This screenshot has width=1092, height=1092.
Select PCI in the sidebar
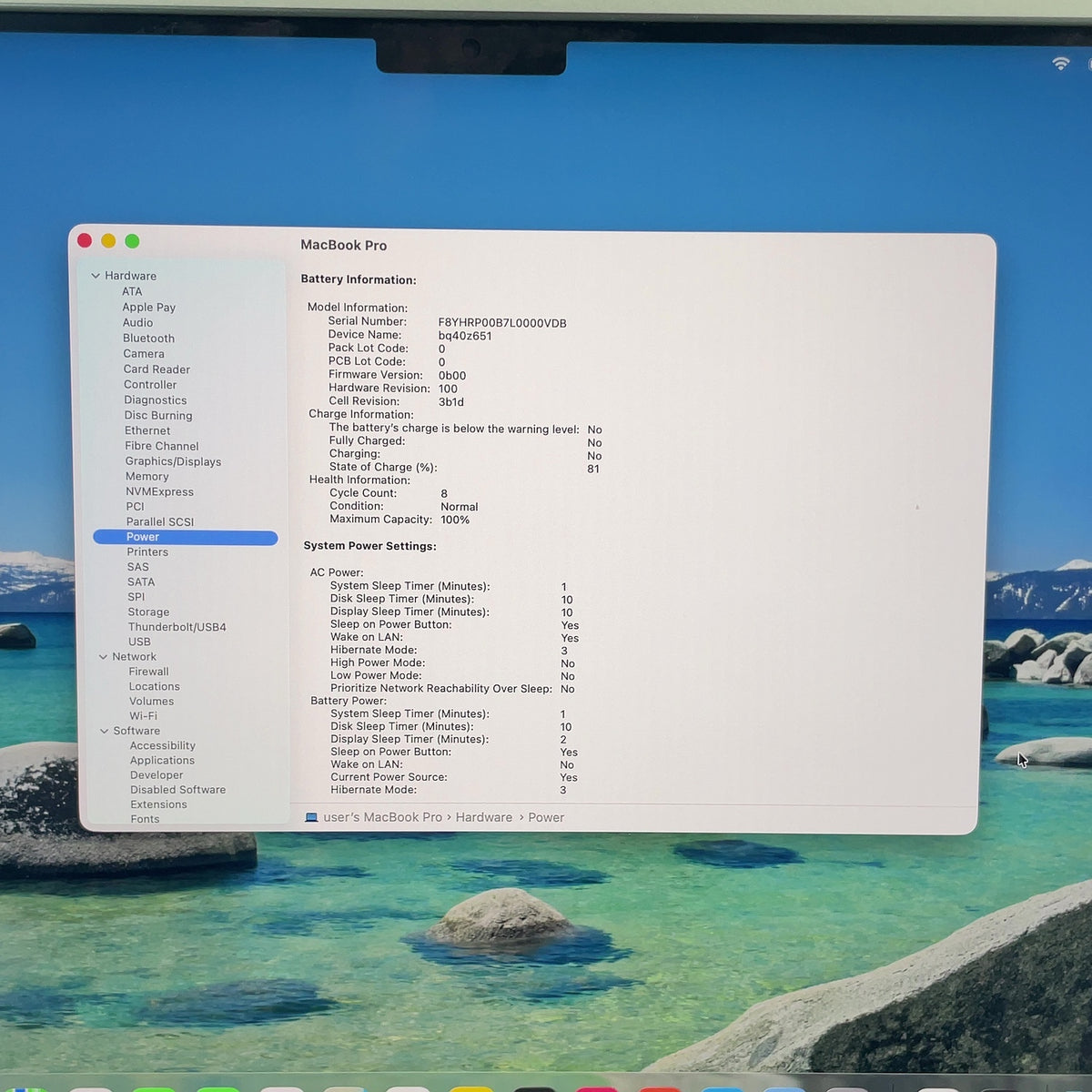(135, 507)
